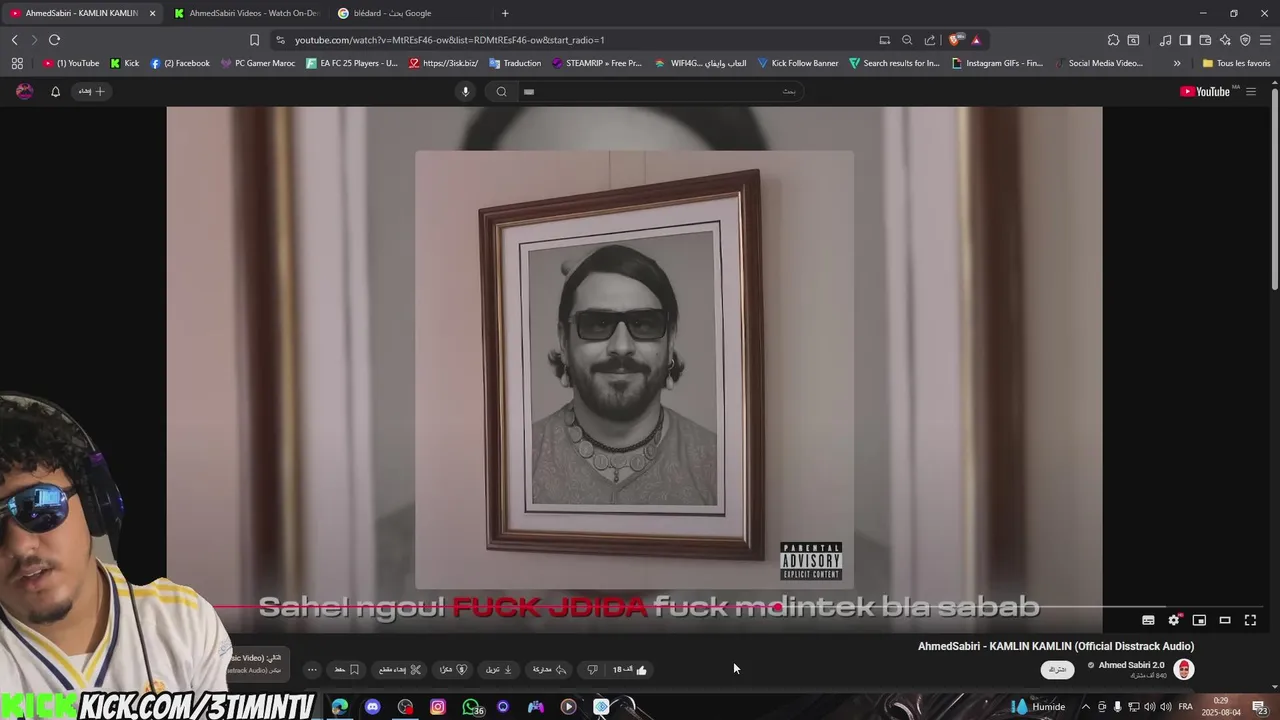Open Instagram taskbar icon
Screen dimensions: 1280x720
[438, 707]
